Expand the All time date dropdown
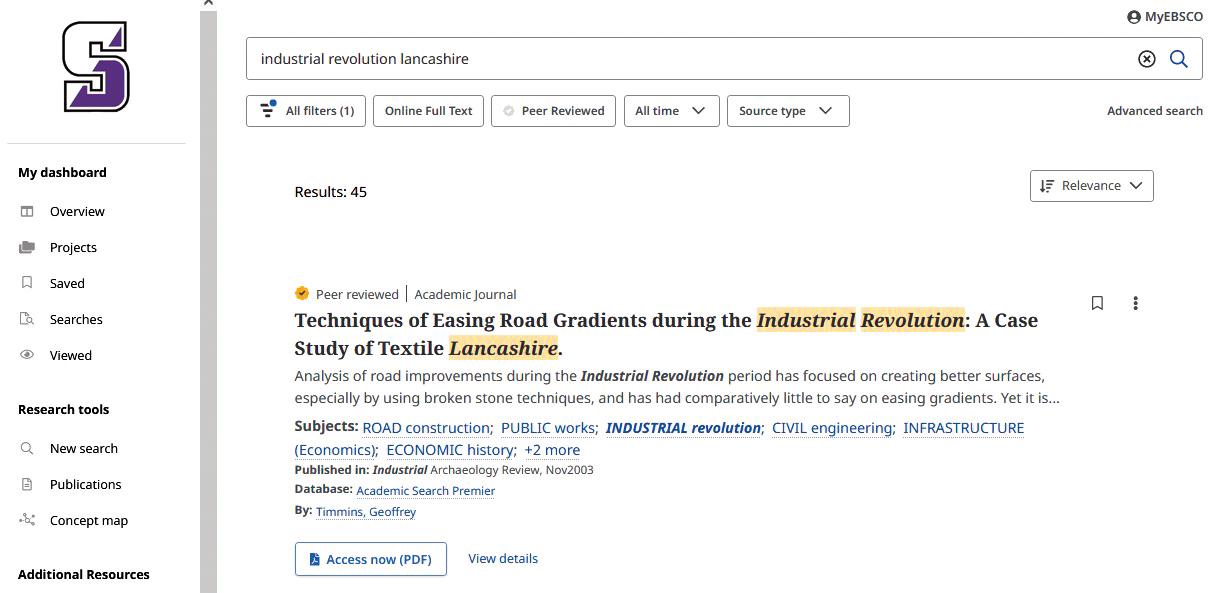This screenshot has width=1220, height=593. (670, 111)
